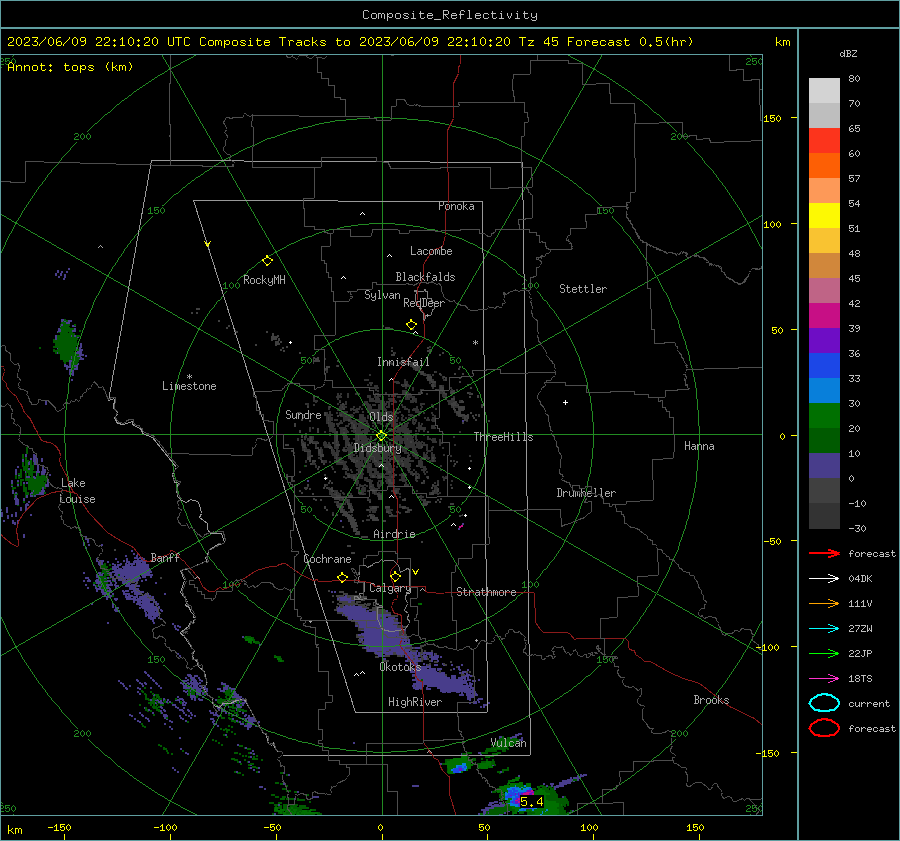The width and height of the screenshot is (900, 841).
Task: Click the Sundre town label
Action: [303, 415]
